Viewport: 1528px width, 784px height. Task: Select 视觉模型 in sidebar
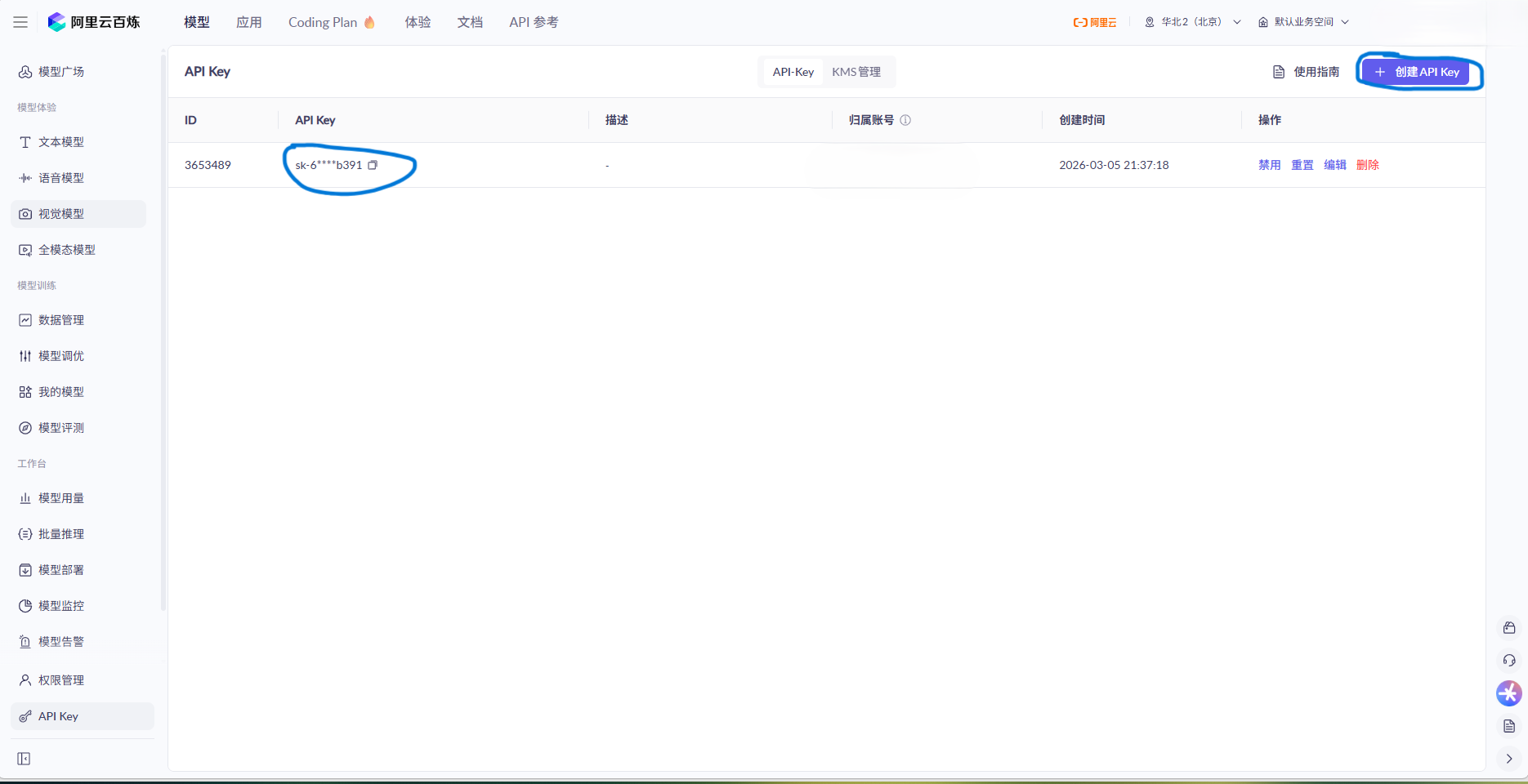tap(78, 214)
